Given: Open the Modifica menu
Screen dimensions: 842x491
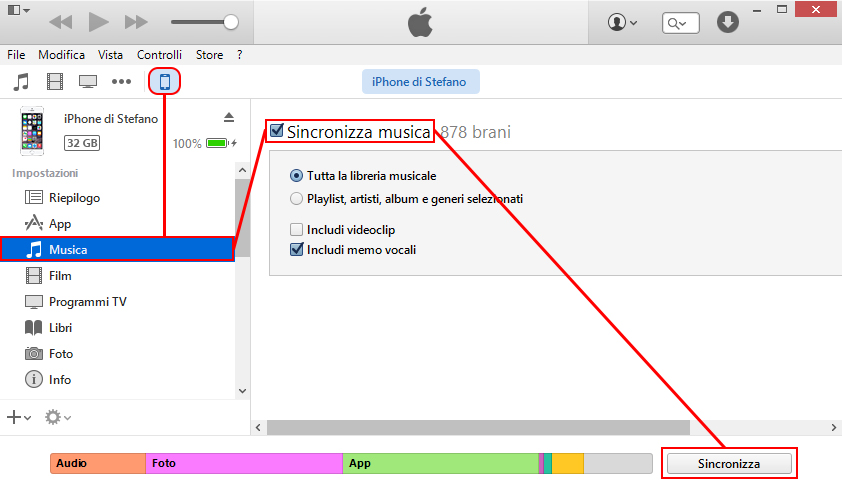Looking at the screenshot, I should (x=62, y=55).
